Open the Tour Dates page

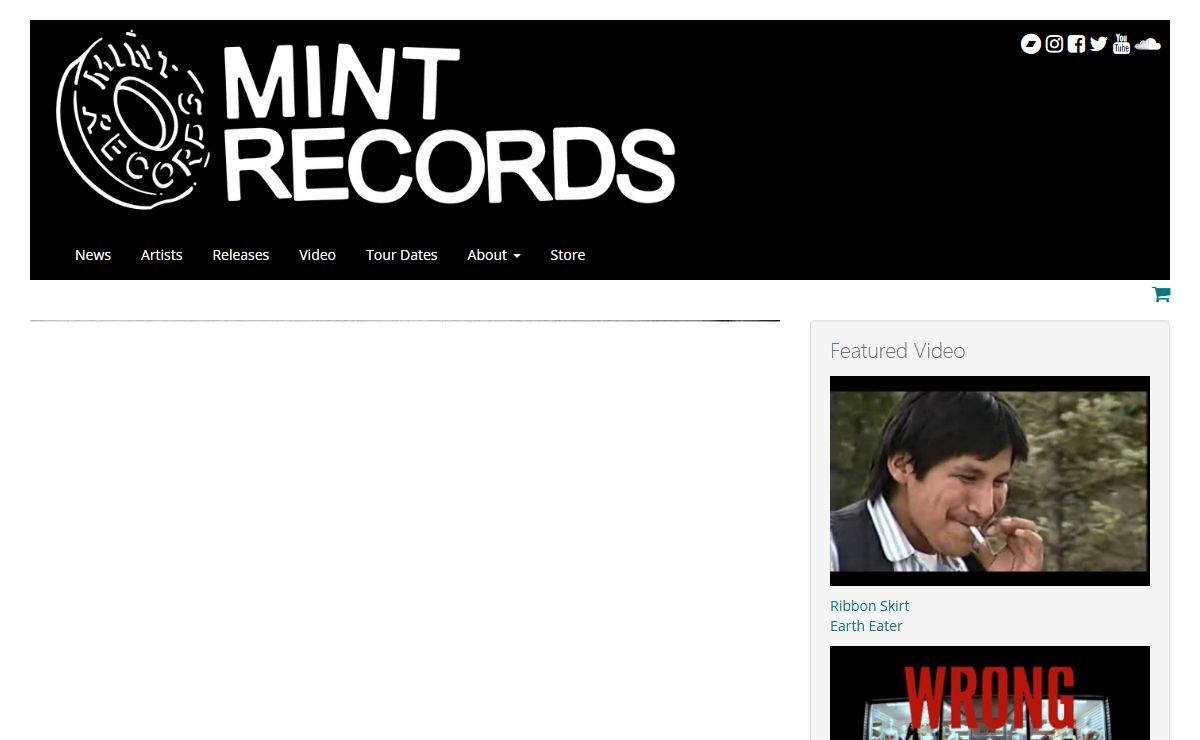[x=402, y=255]
